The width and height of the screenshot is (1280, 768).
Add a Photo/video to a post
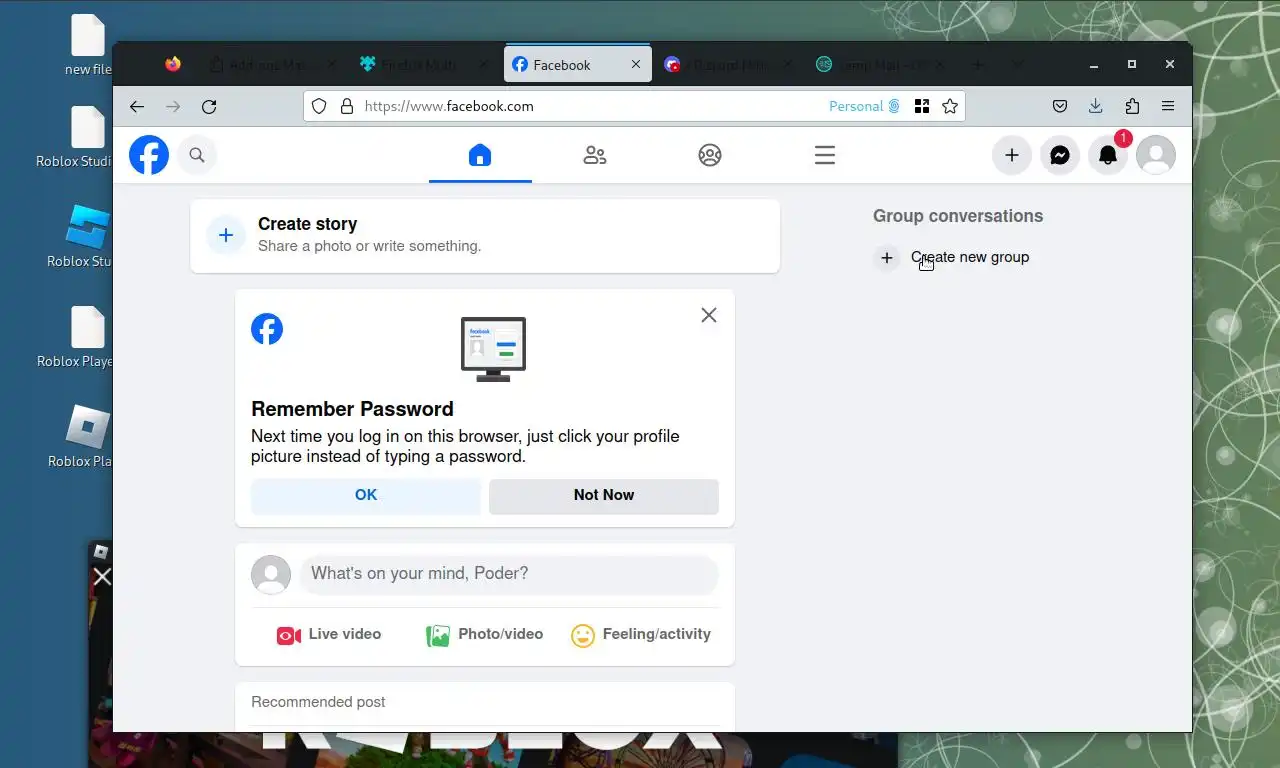485,635
